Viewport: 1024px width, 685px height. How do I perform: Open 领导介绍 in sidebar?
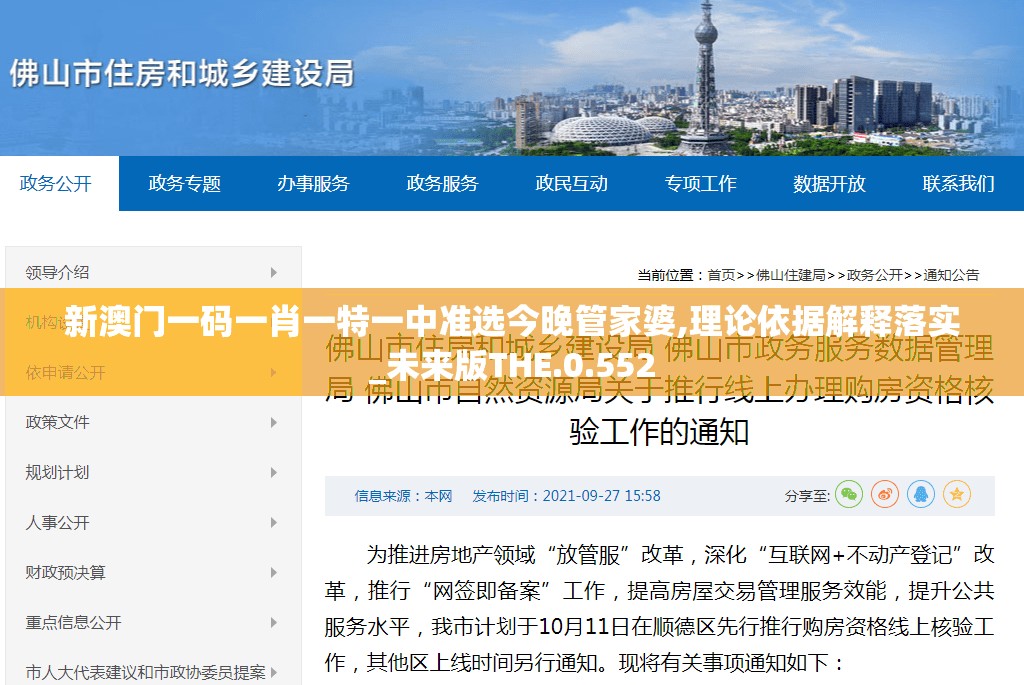[57, 272]
